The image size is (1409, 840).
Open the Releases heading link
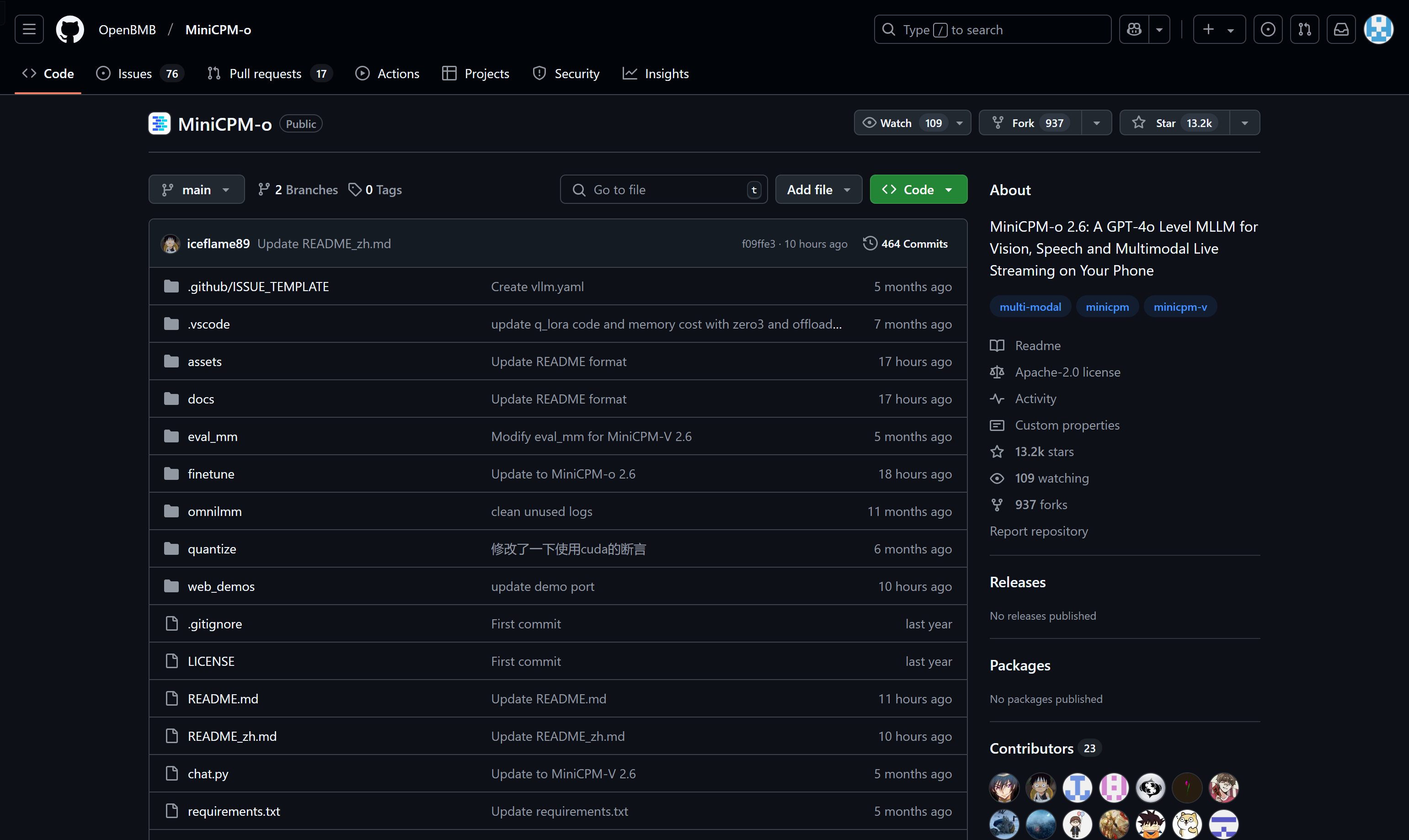pyautogui.click(x=1017, y=582)
